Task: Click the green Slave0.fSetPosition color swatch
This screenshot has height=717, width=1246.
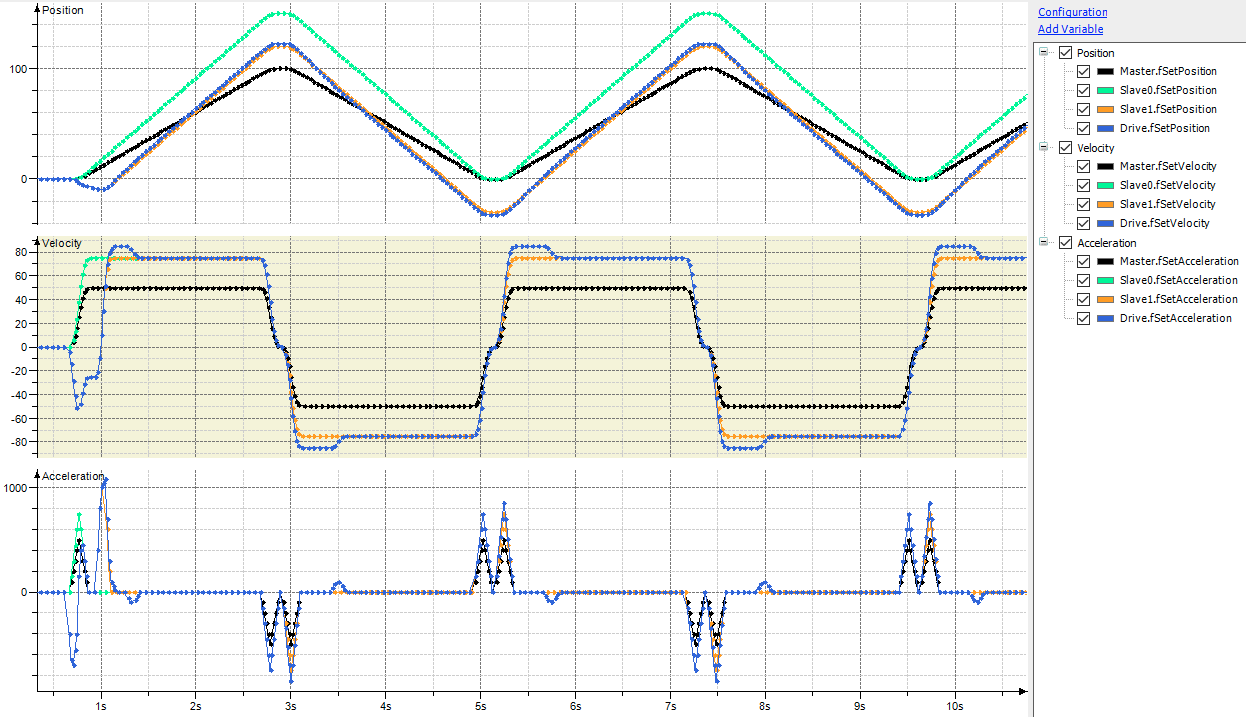Action: pyautogui.click(x=1105, y=91)
